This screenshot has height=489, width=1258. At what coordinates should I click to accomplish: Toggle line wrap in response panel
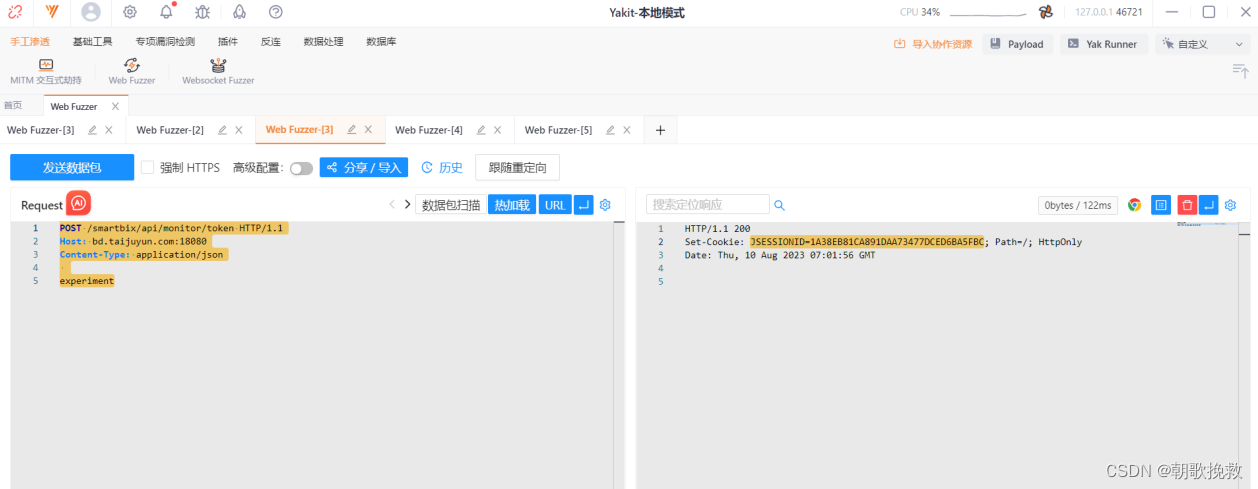click(x=1208, y=205)
